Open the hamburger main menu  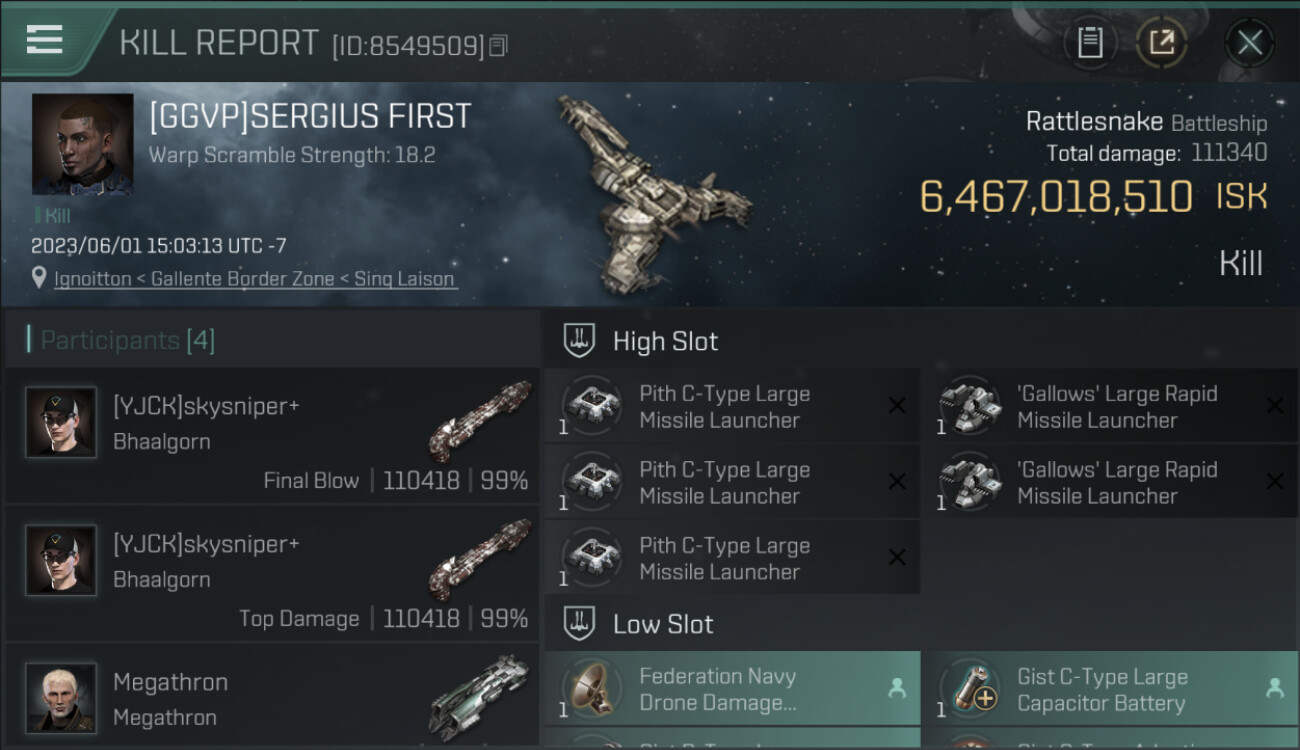[45, 40]
